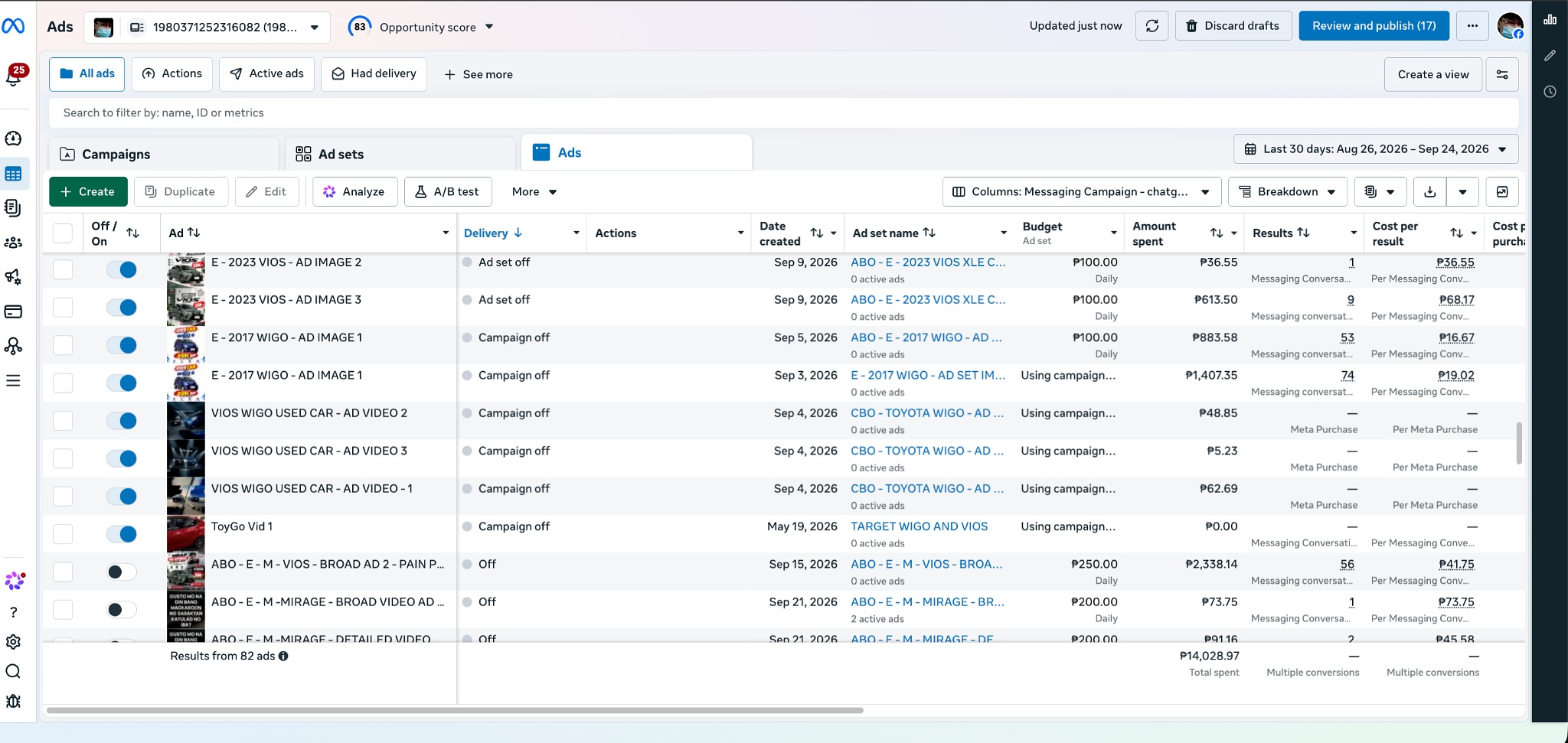The width and height of the screenshot is (1568, 743).
Task: Click the Discard drafts button
Action: coord(1233,26)
